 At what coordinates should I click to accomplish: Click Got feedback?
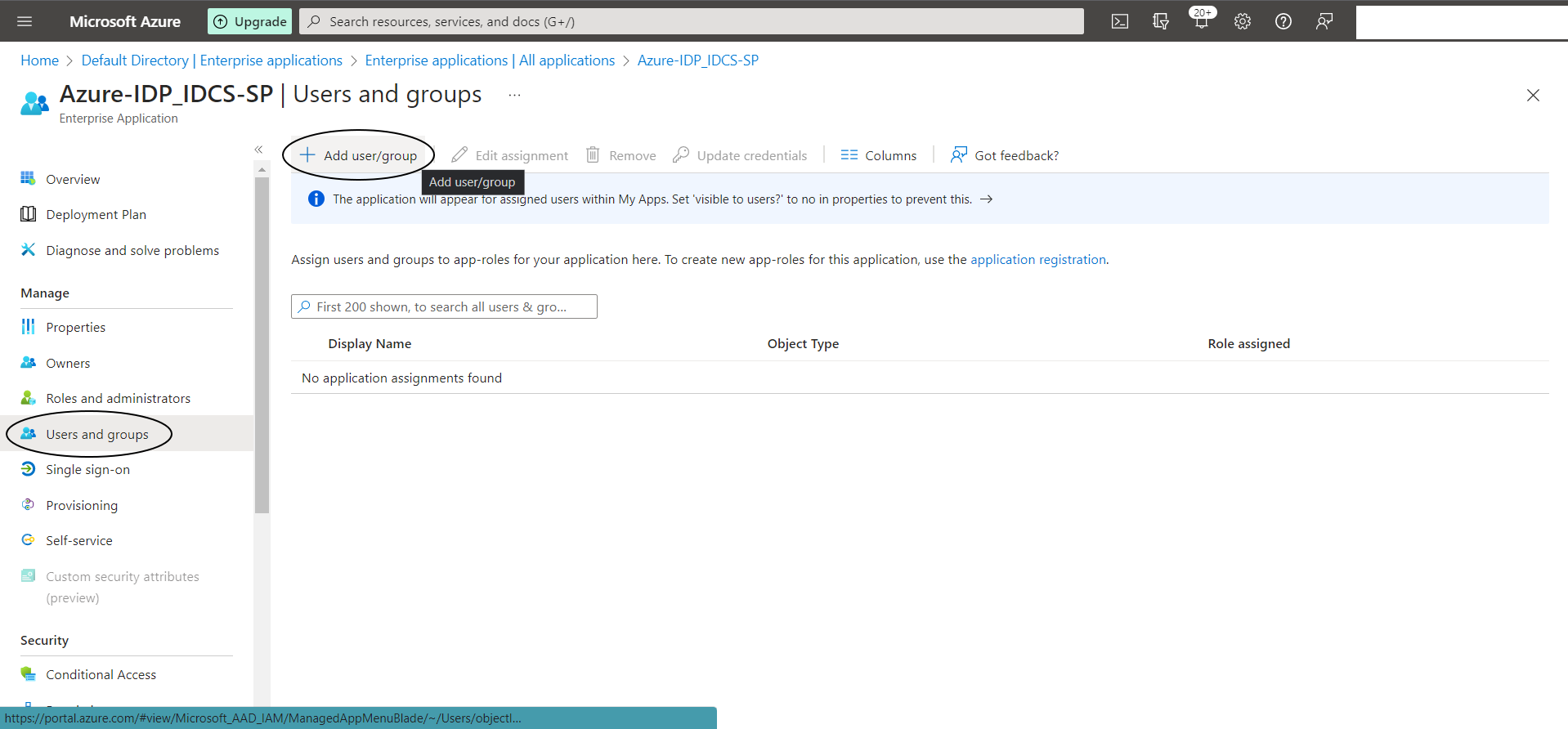[x=1005, y=155]
